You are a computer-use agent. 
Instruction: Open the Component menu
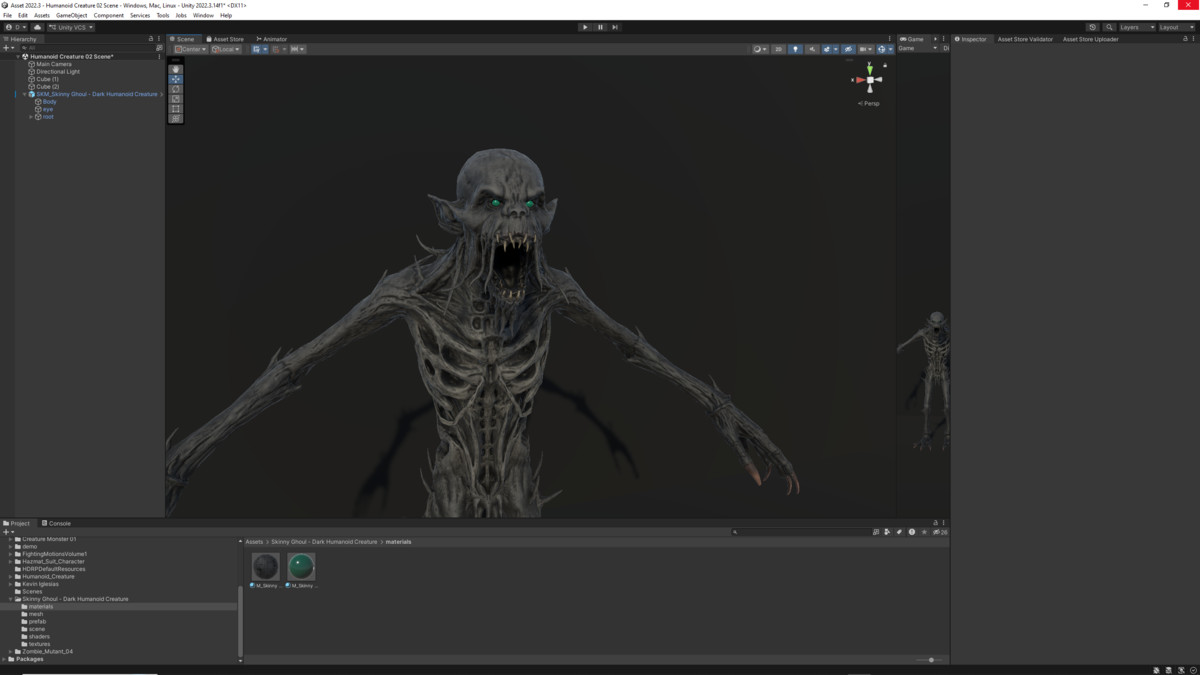click(x=109, y=15)
